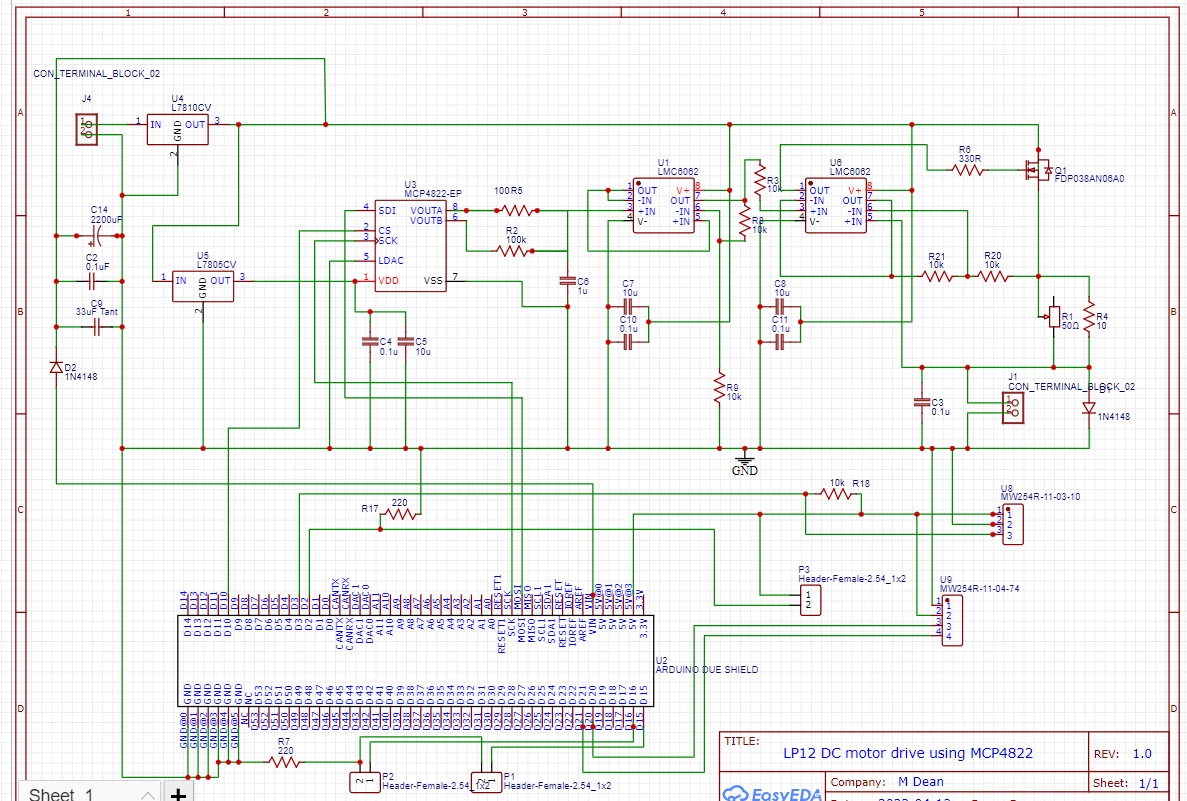Select the R20 10k resistor symbol
1187x801 pixels.
[993, 276]
